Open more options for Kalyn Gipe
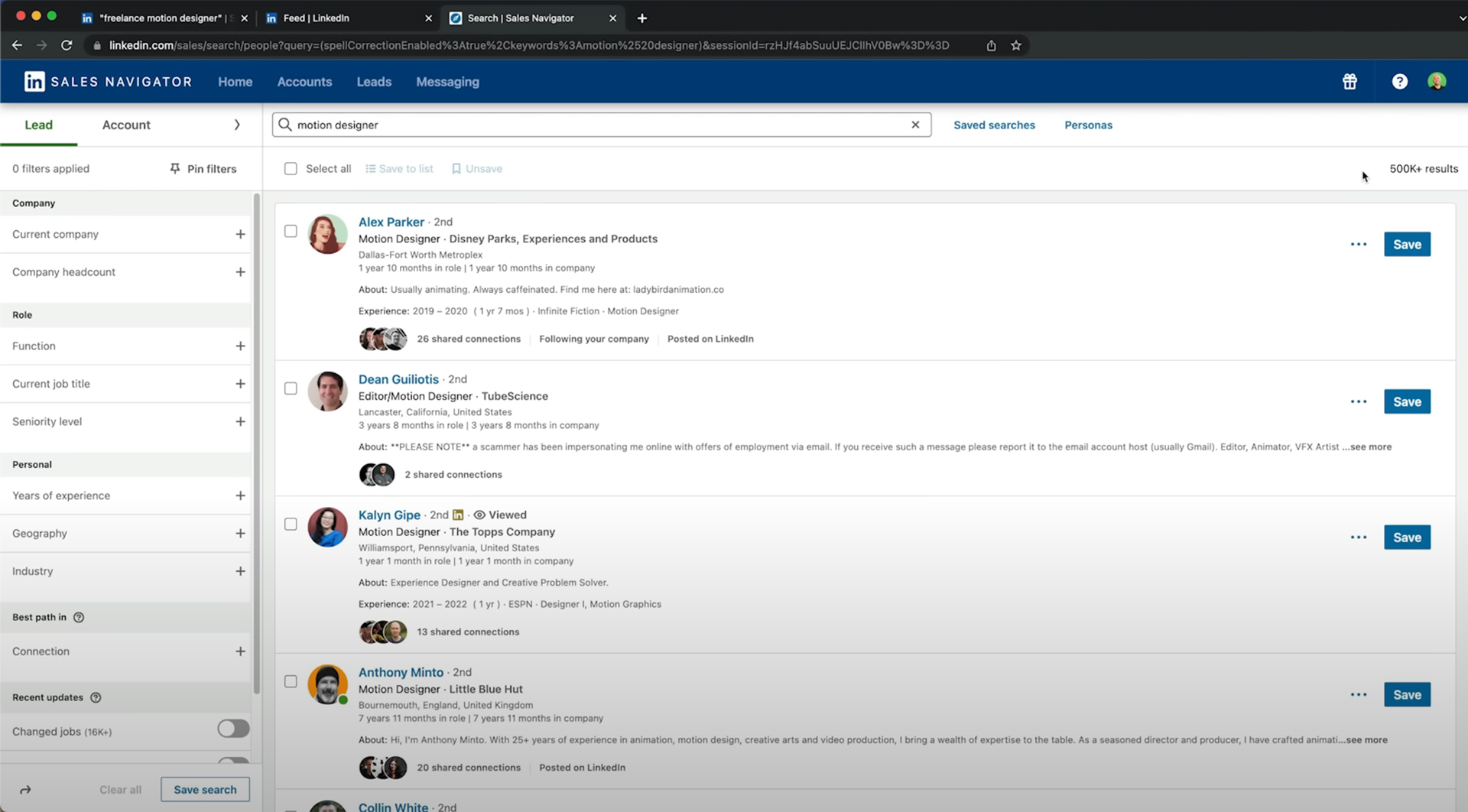Screen dimensions: 1468x812 point(1358,538)
